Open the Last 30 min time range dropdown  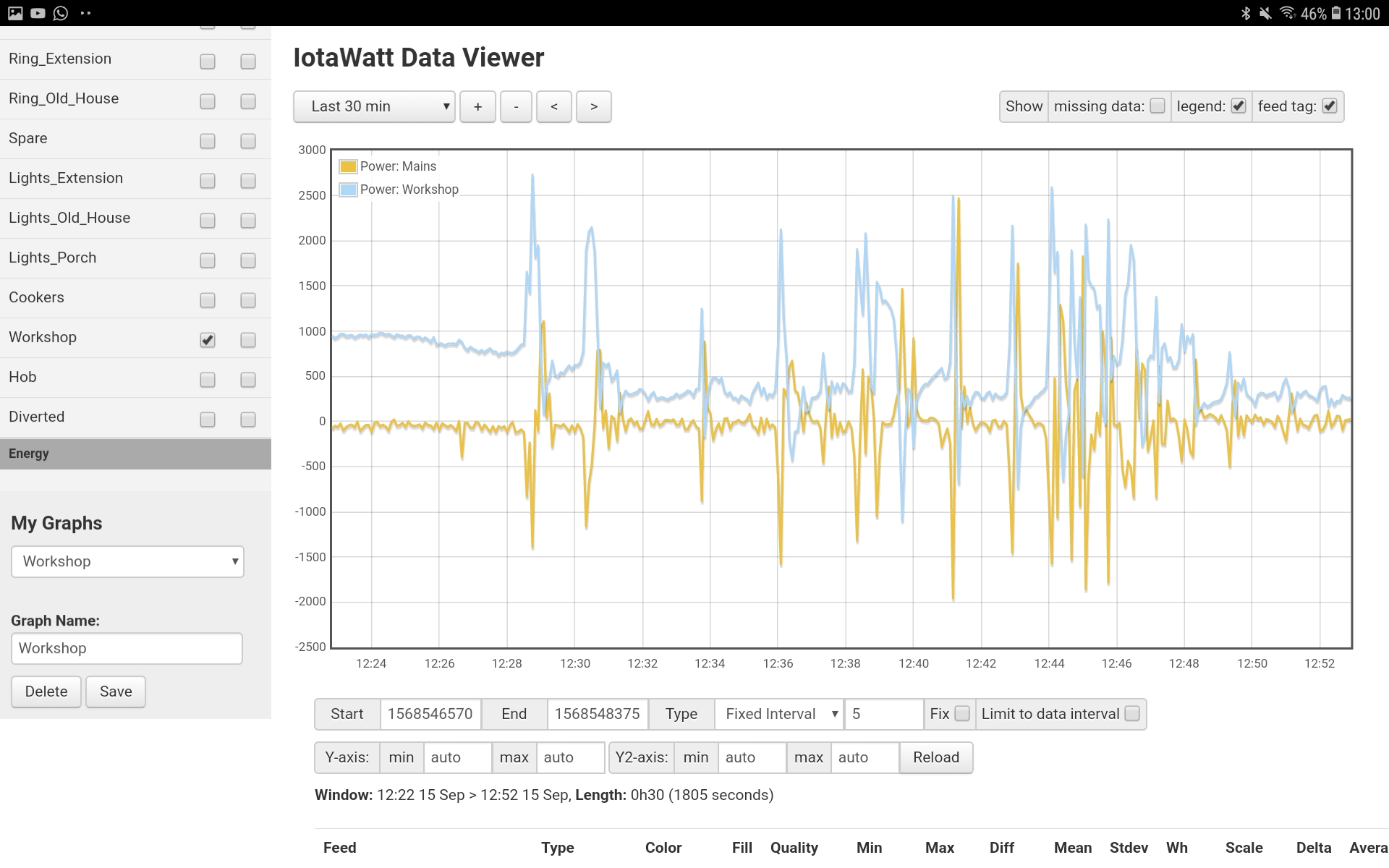click(x=374, y=106)
